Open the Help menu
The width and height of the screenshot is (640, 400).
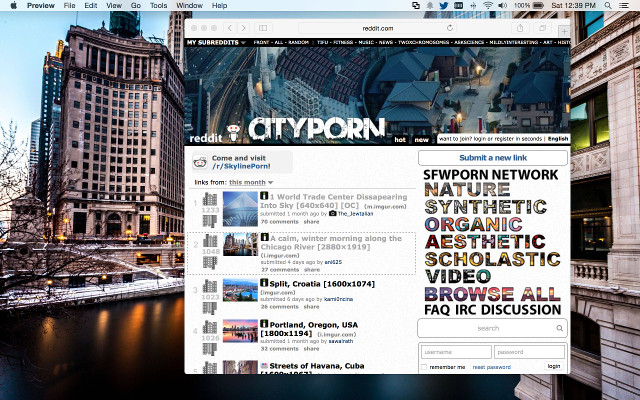(x=219, y=5)
